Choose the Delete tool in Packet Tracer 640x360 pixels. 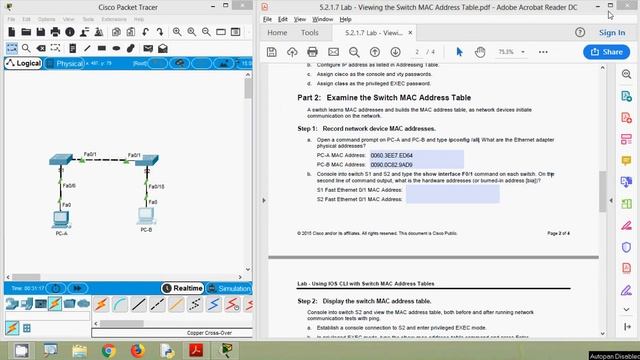click(41, 49)
